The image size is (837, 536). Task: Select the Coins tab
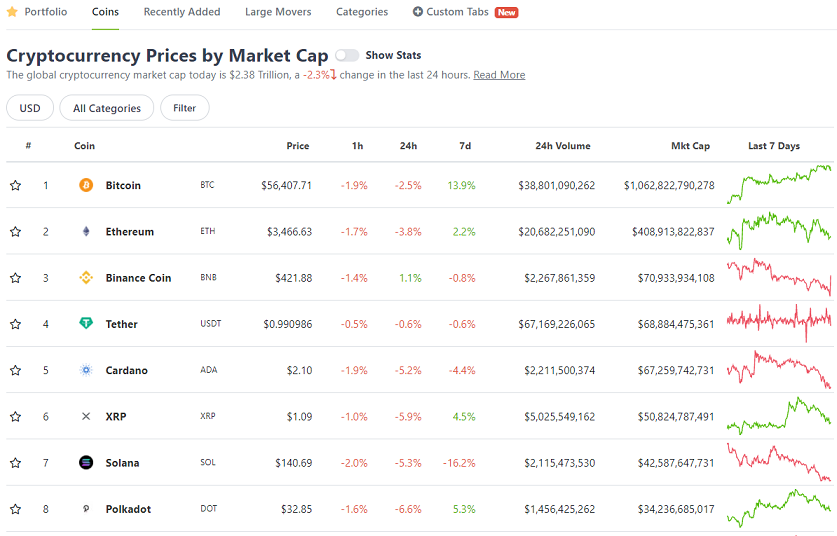pyautogui.click(x=105, y=12)
